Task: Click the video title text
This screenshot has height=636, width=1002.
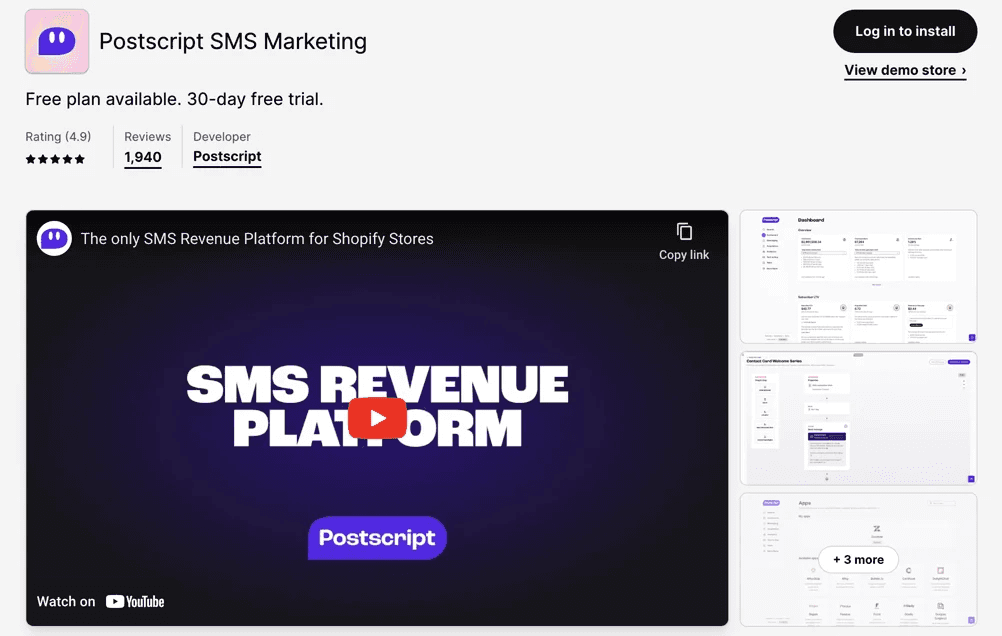Action: click(x=257, y=239)
